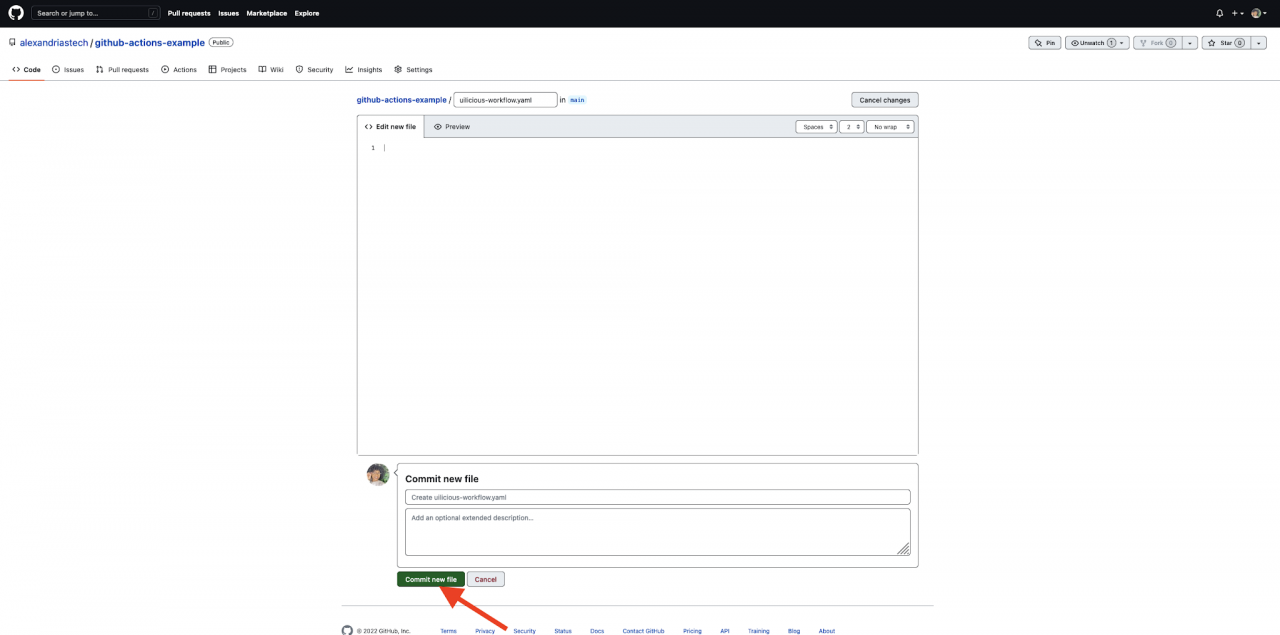Expand the indent size 2 dropdown
Image resolution: width=1280 pixels, height=635 pixels.
[x=850, y=126]
